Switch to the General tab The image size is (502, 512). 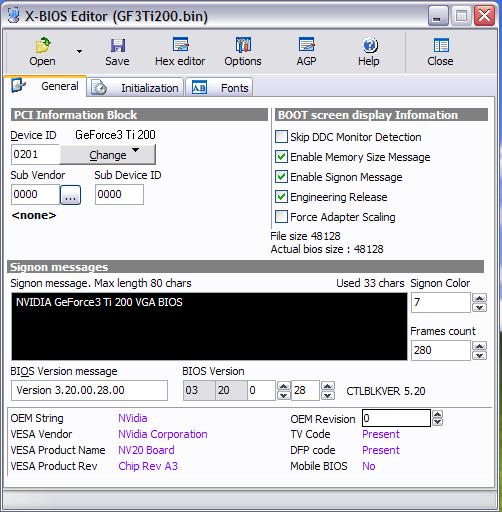click(45, 86)
